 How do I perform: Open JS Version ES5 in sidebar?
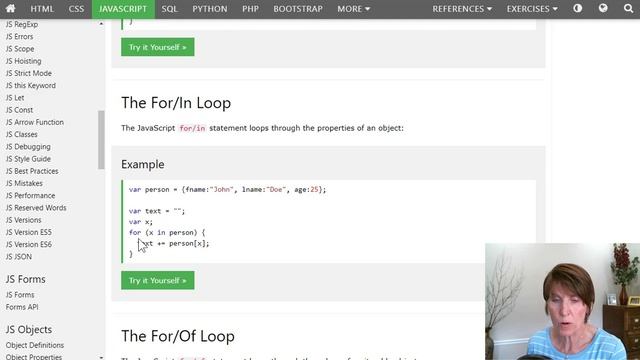tap(29, 233)
